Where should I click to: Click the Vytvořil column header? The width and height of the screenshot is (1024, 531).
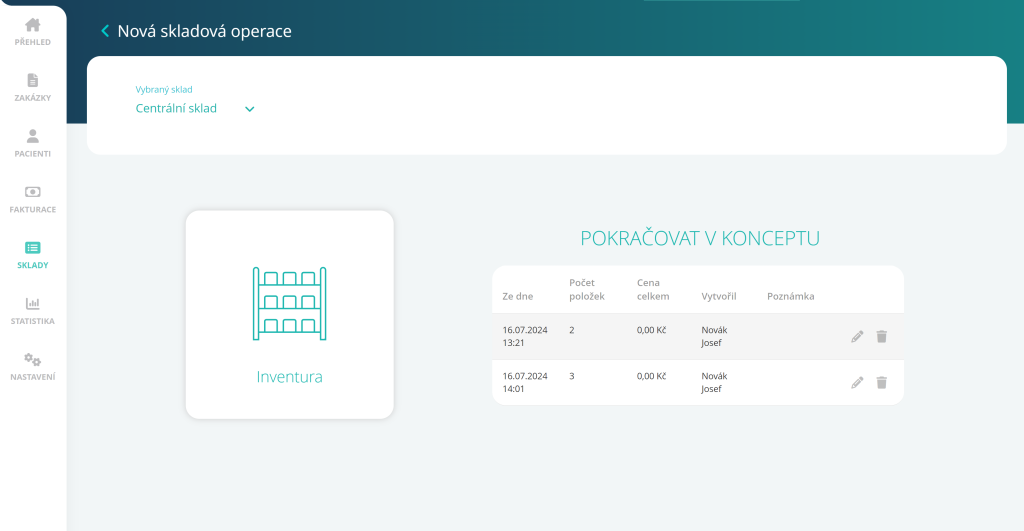pos(719,297)
